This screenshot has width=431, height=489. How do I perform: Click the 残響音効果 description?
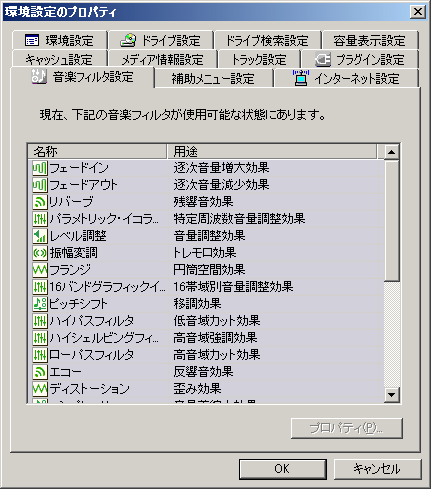[x=203, y=202]
